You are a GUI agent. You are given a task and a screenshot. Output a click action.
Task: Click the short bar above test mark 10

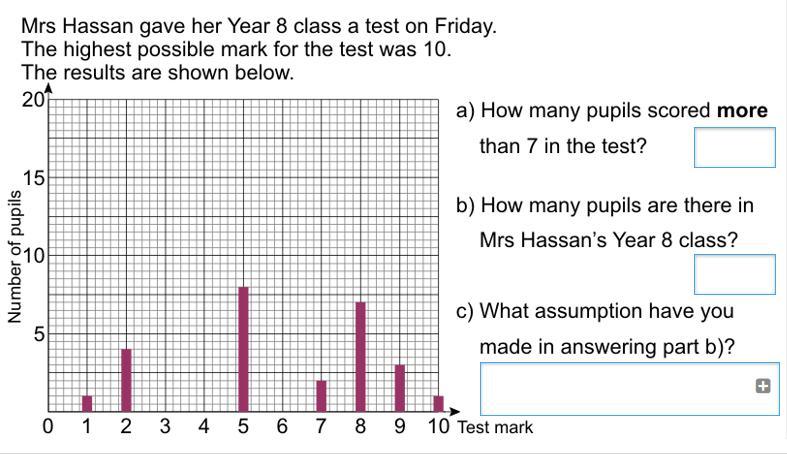point(438,404)
